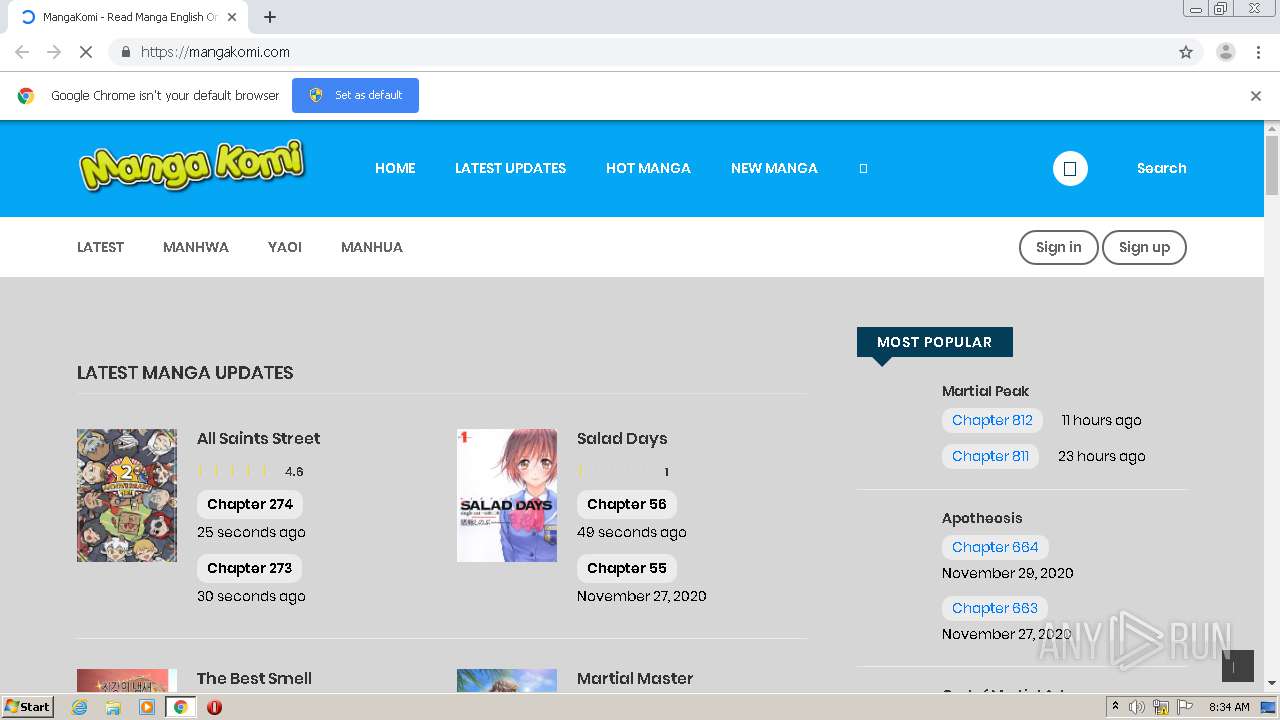This screenshot has width=1280, height=720.
Task: Click the small icon after NEW MANGA
Action: 863,168
